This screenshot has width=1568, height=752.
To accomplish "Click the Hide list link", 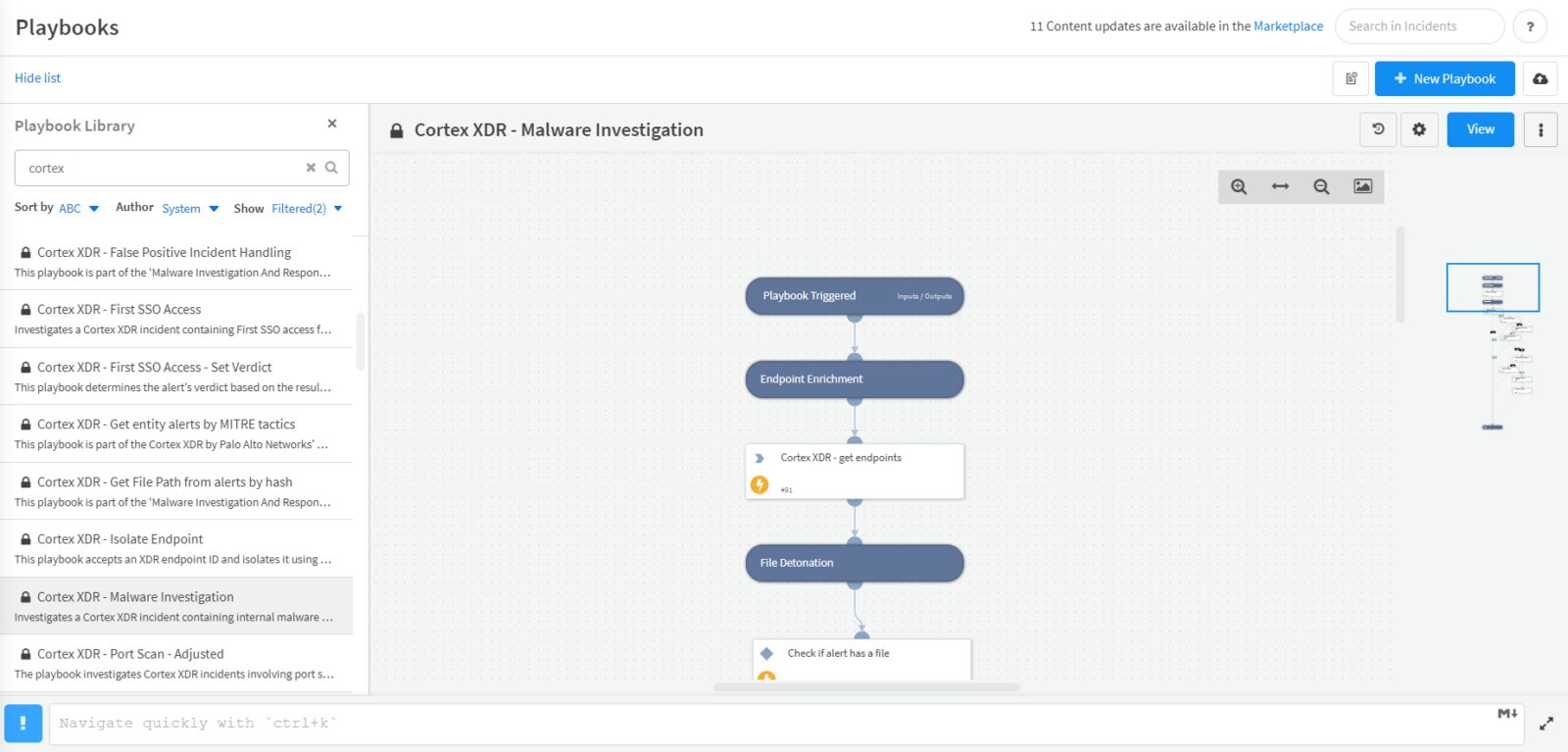I will (x=37, y=77).
